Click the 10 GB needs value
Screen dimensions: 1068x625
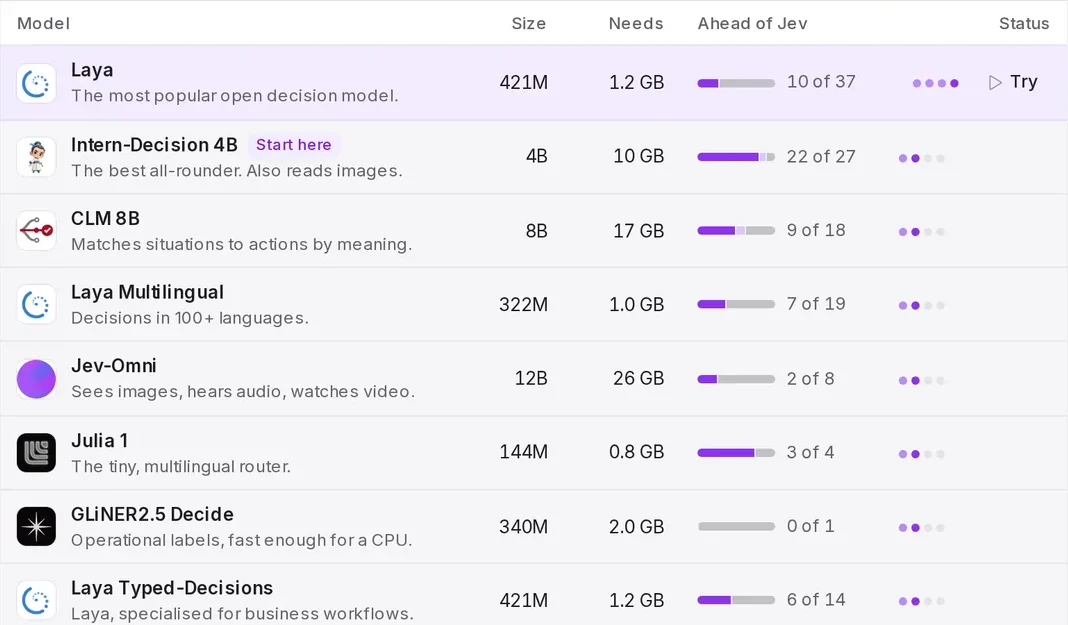[x=638, y=156]
